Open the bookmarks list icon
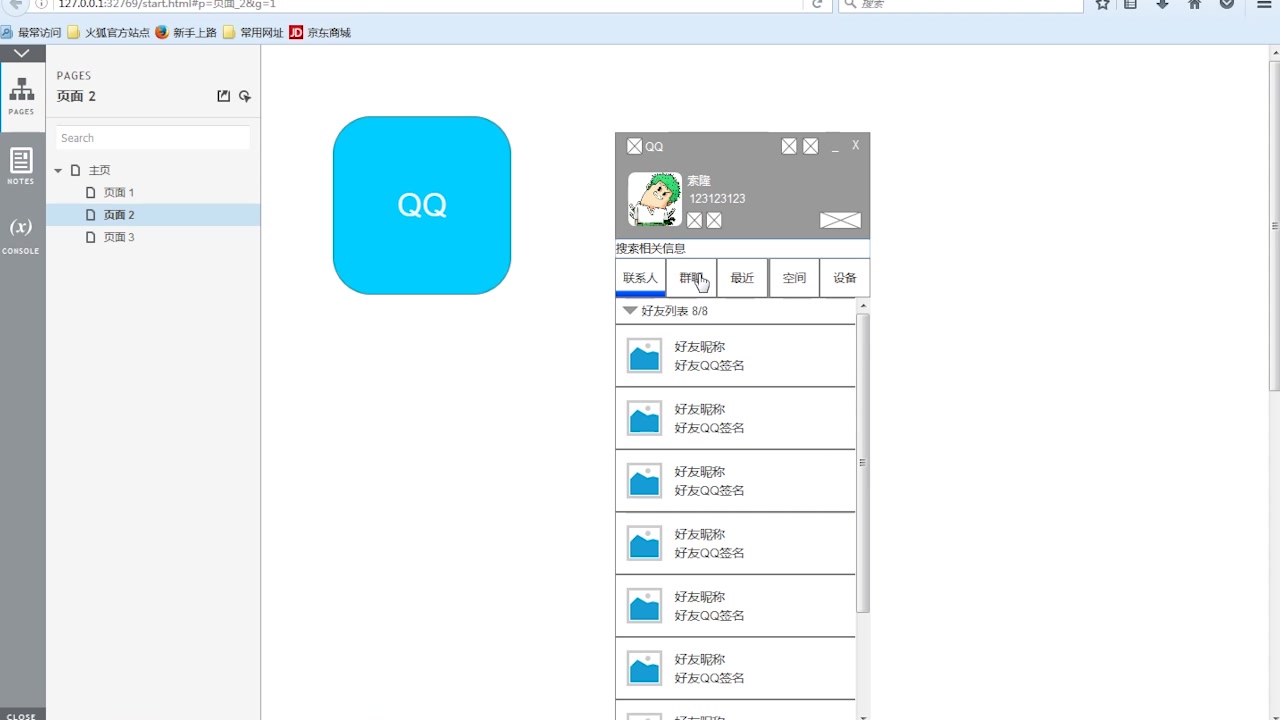Viewport: 1280px width, 720px height. point(1131,4)
